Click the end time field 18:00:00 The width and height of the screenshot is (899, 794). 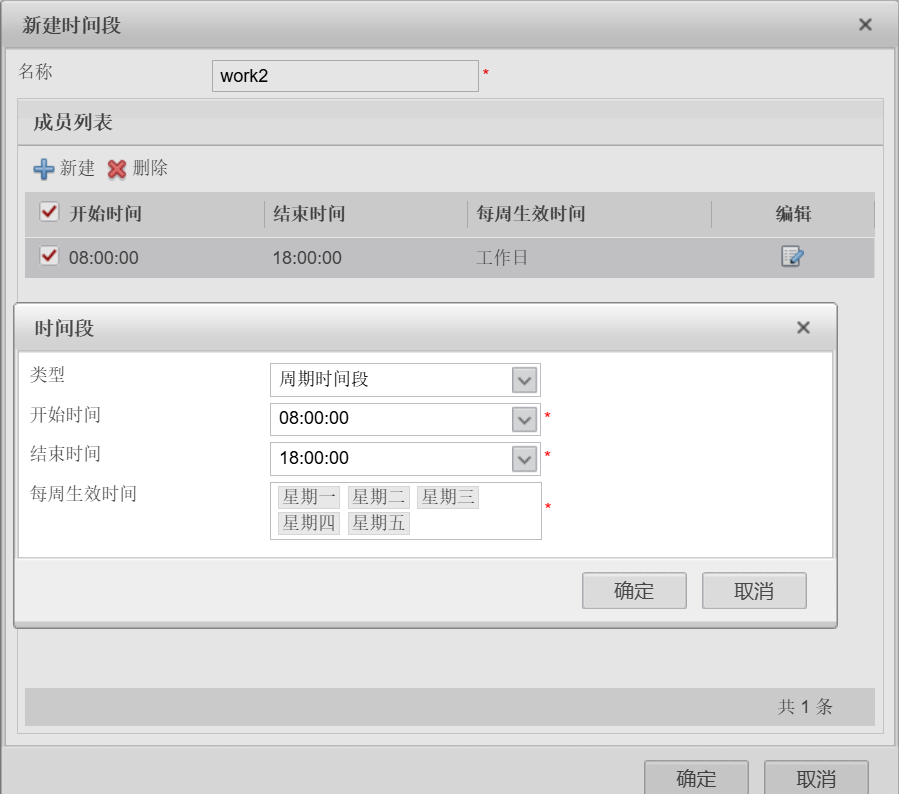[405, 459]
